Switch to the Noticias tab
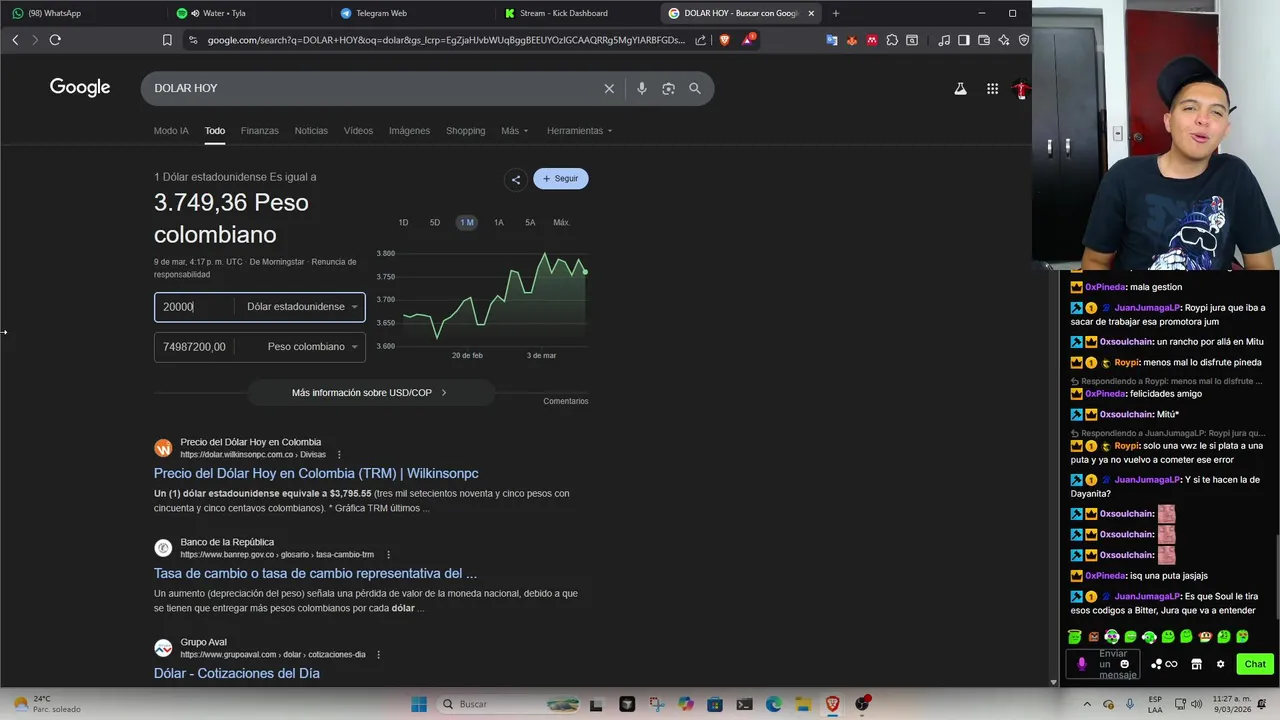1280x720 pixels. point(311,131)
